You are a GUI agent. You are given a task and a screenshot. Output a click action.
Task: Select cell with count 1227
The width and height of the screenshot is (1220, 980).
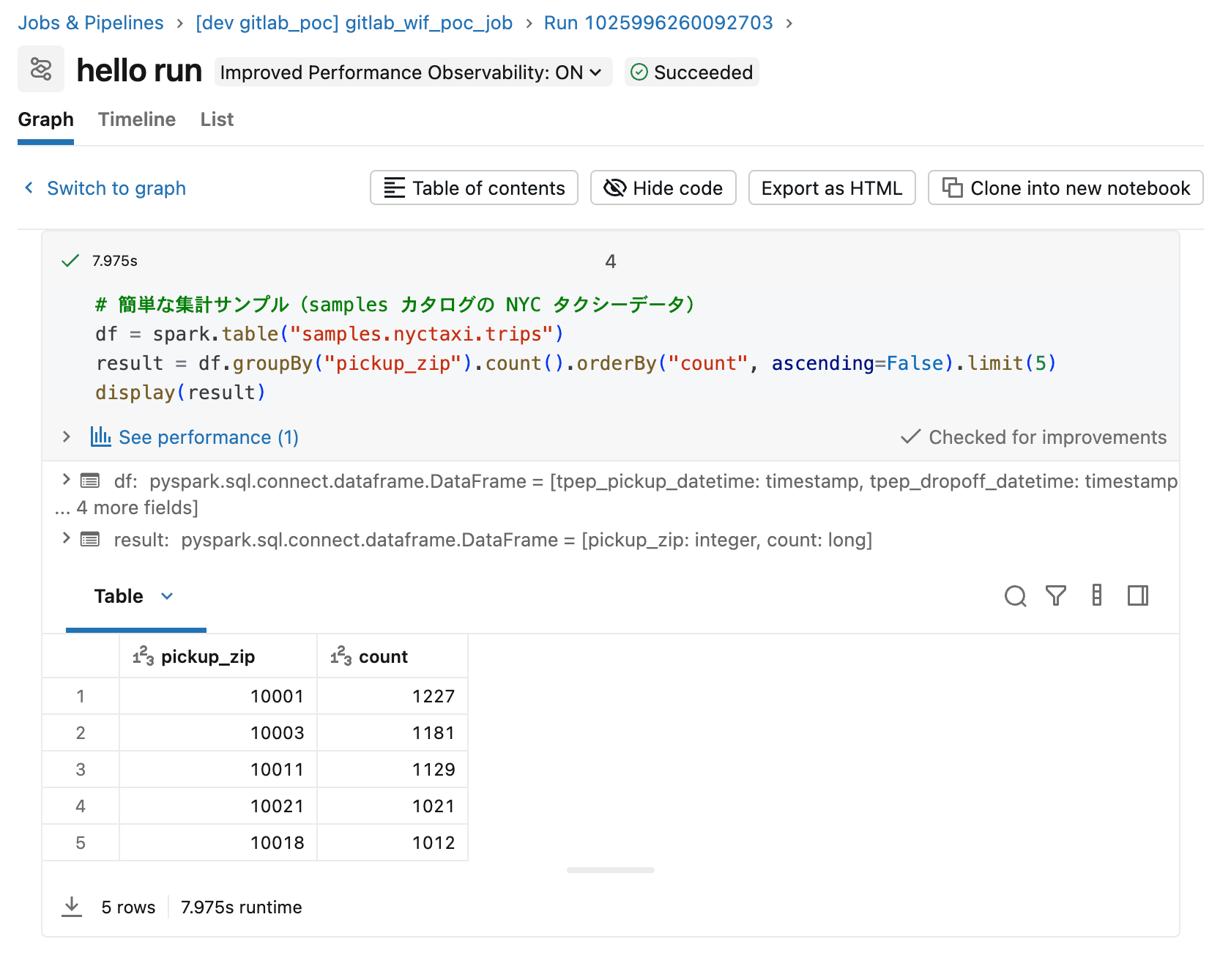point(393,697)
